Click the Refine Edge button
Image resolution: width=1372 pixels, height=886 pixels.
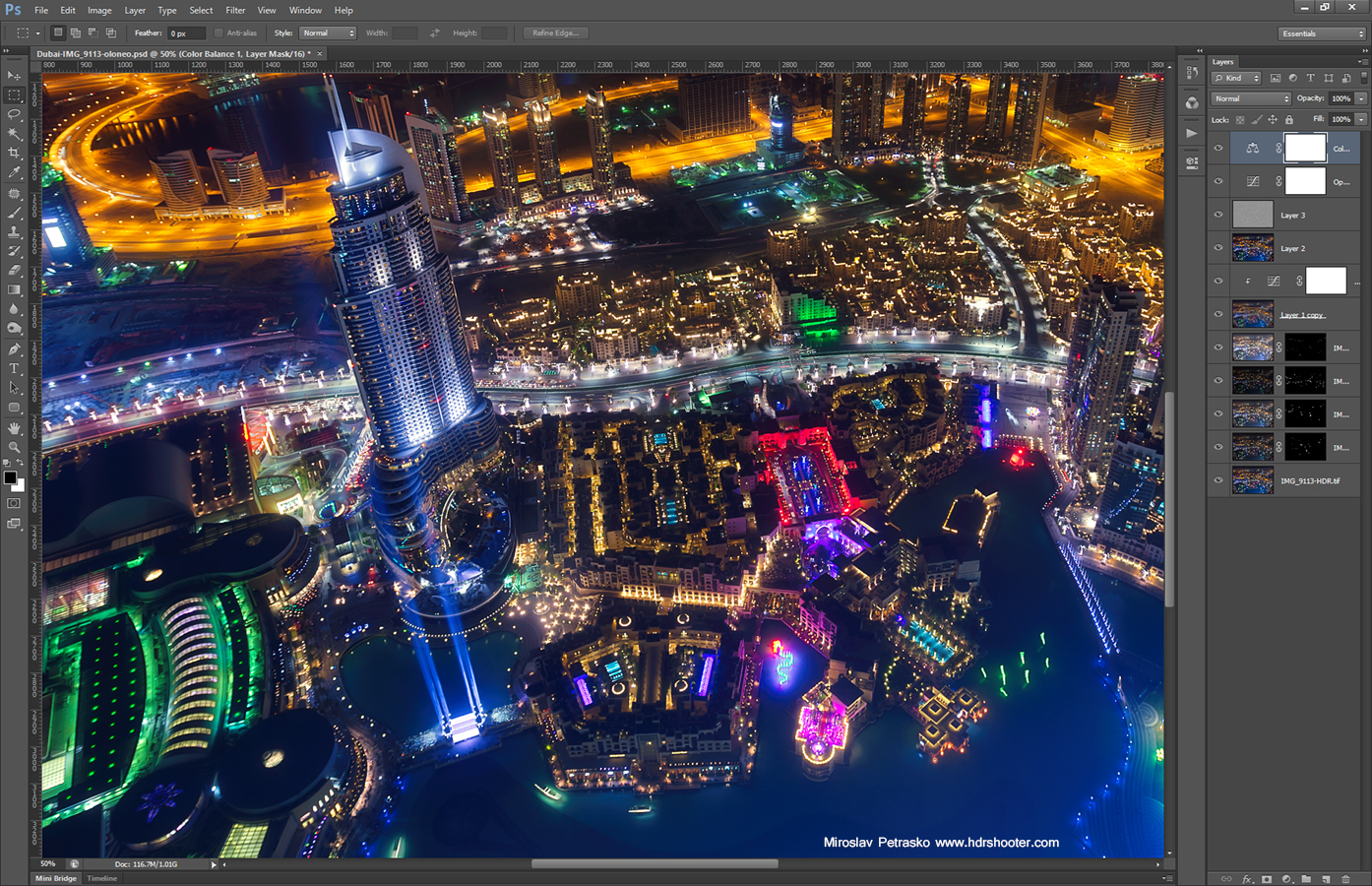pyautogui.click(x=554, y=32)
